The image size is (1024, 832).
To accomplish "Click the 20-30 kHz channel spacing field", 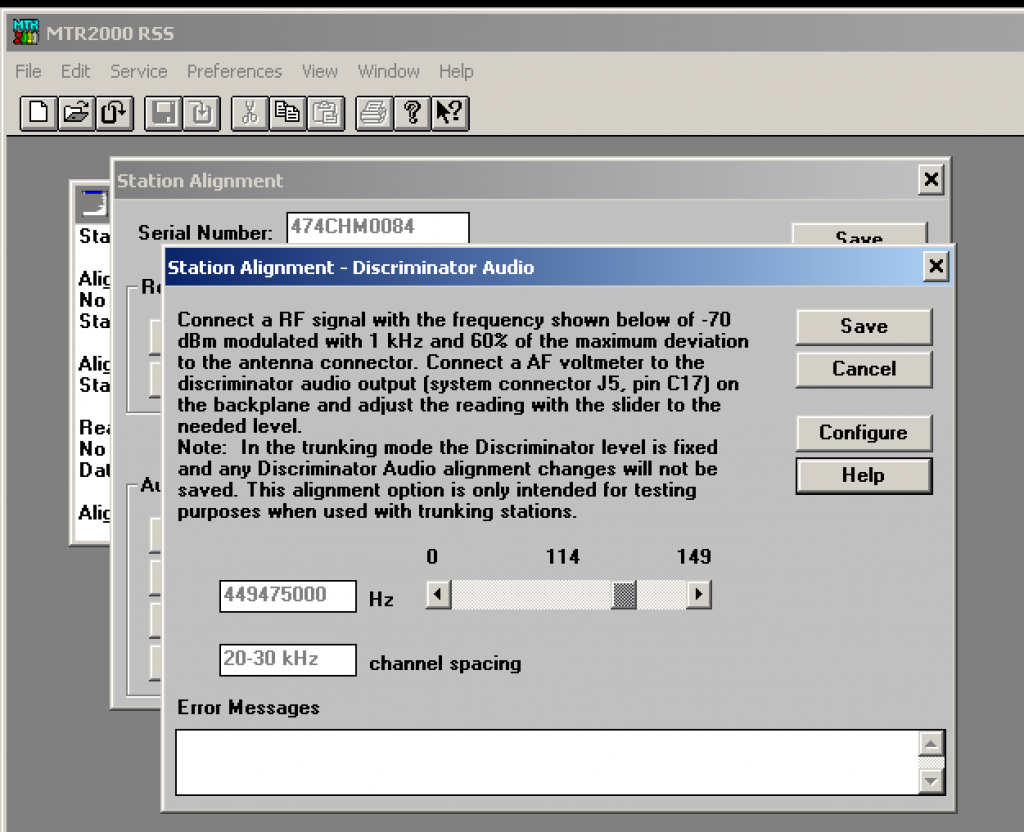I will 288,660.
